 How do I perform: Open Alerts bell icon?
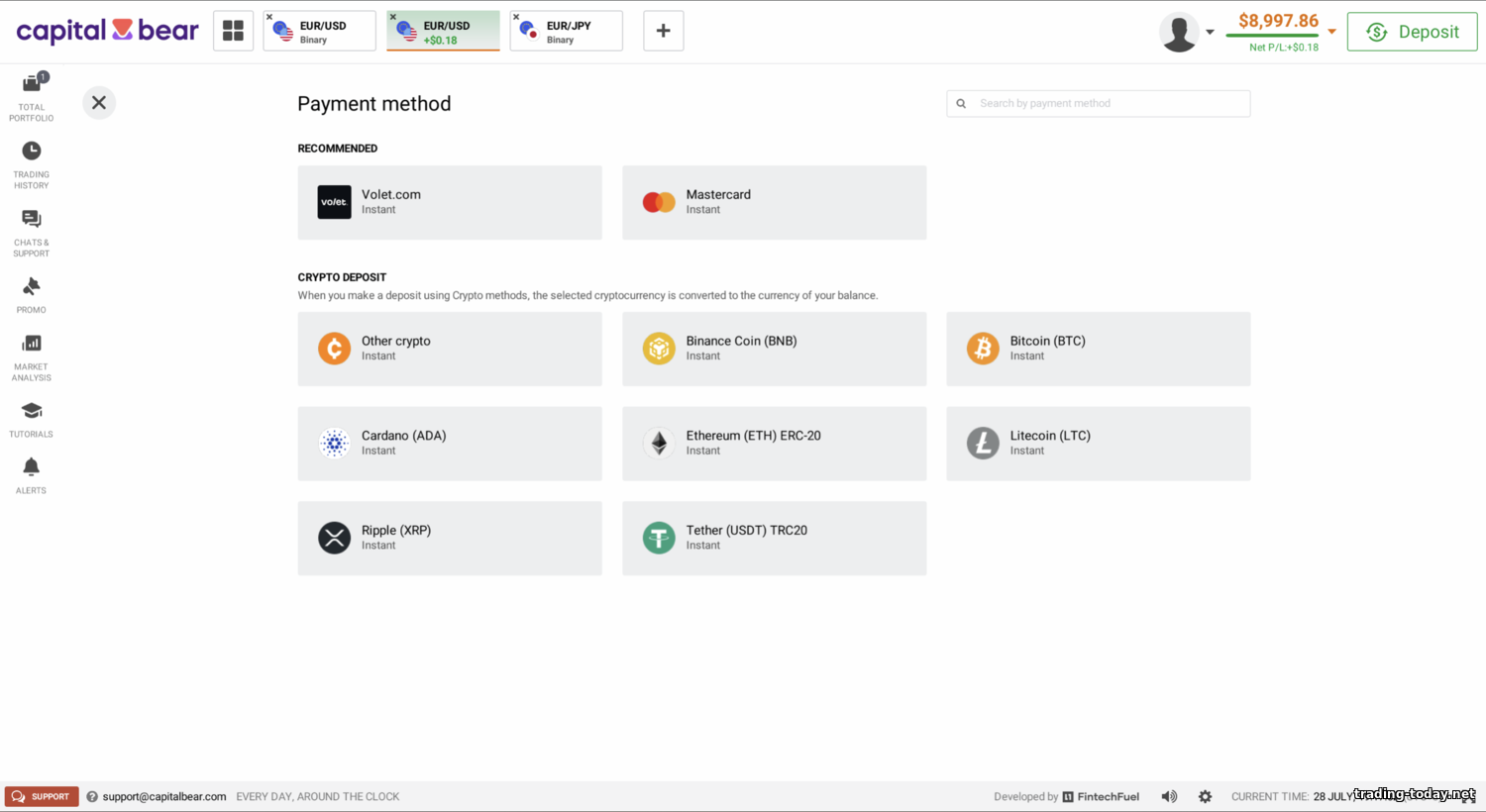point(32,475)
